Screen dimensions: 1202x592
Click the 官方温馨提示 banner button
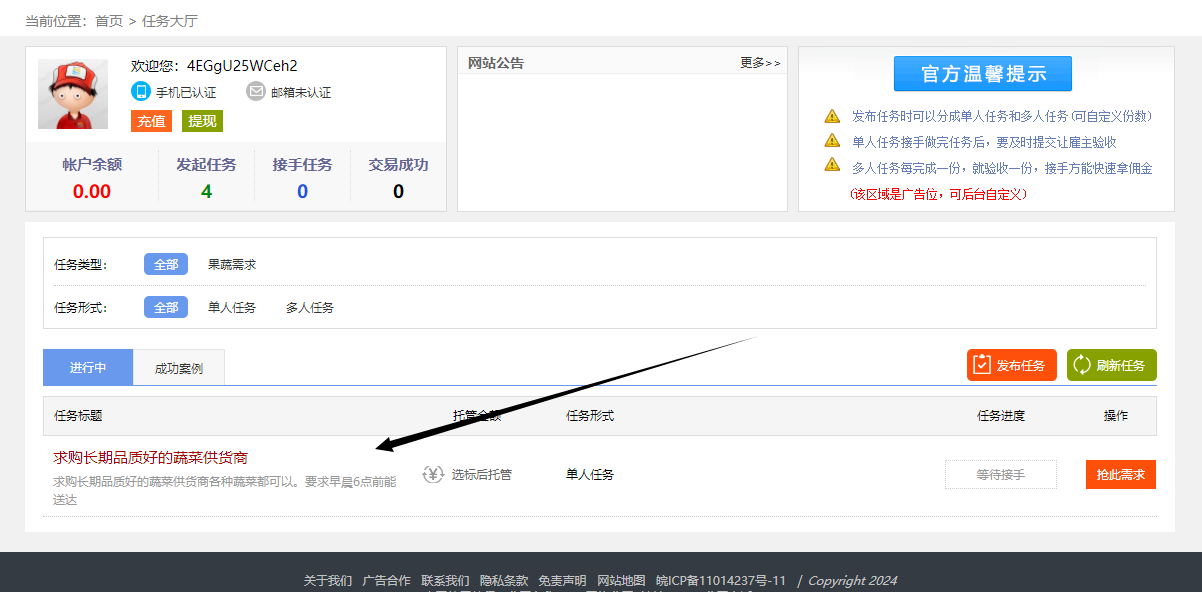click(x=983, y=74)
